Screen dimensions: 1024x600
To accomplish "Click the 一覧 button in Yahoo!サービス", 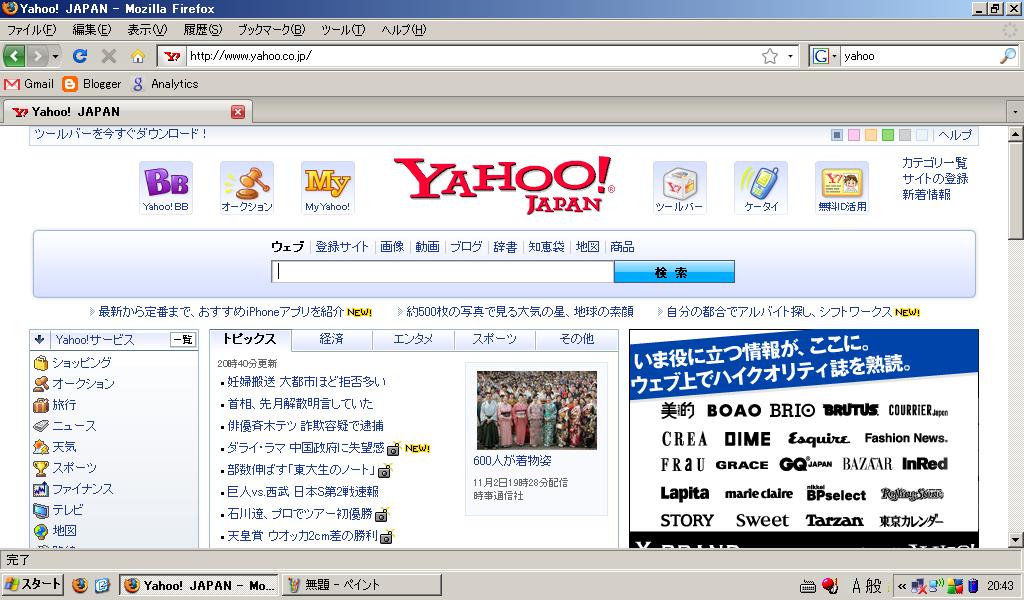I will pos(183,339).
